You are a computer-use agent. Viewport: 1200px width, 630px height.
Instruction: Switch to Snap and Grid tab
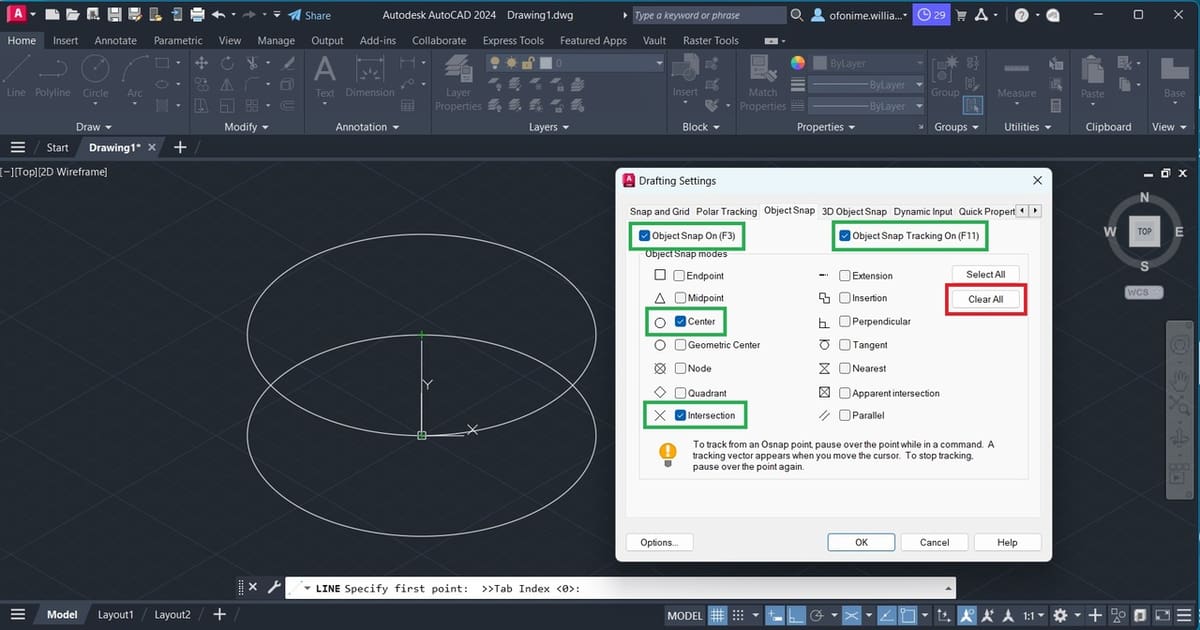click(x=659, y=211)
